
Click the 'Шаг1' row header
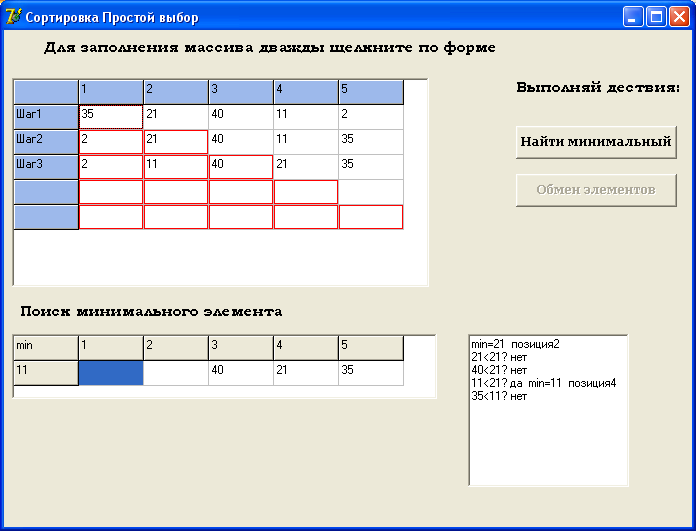(46, 117)
